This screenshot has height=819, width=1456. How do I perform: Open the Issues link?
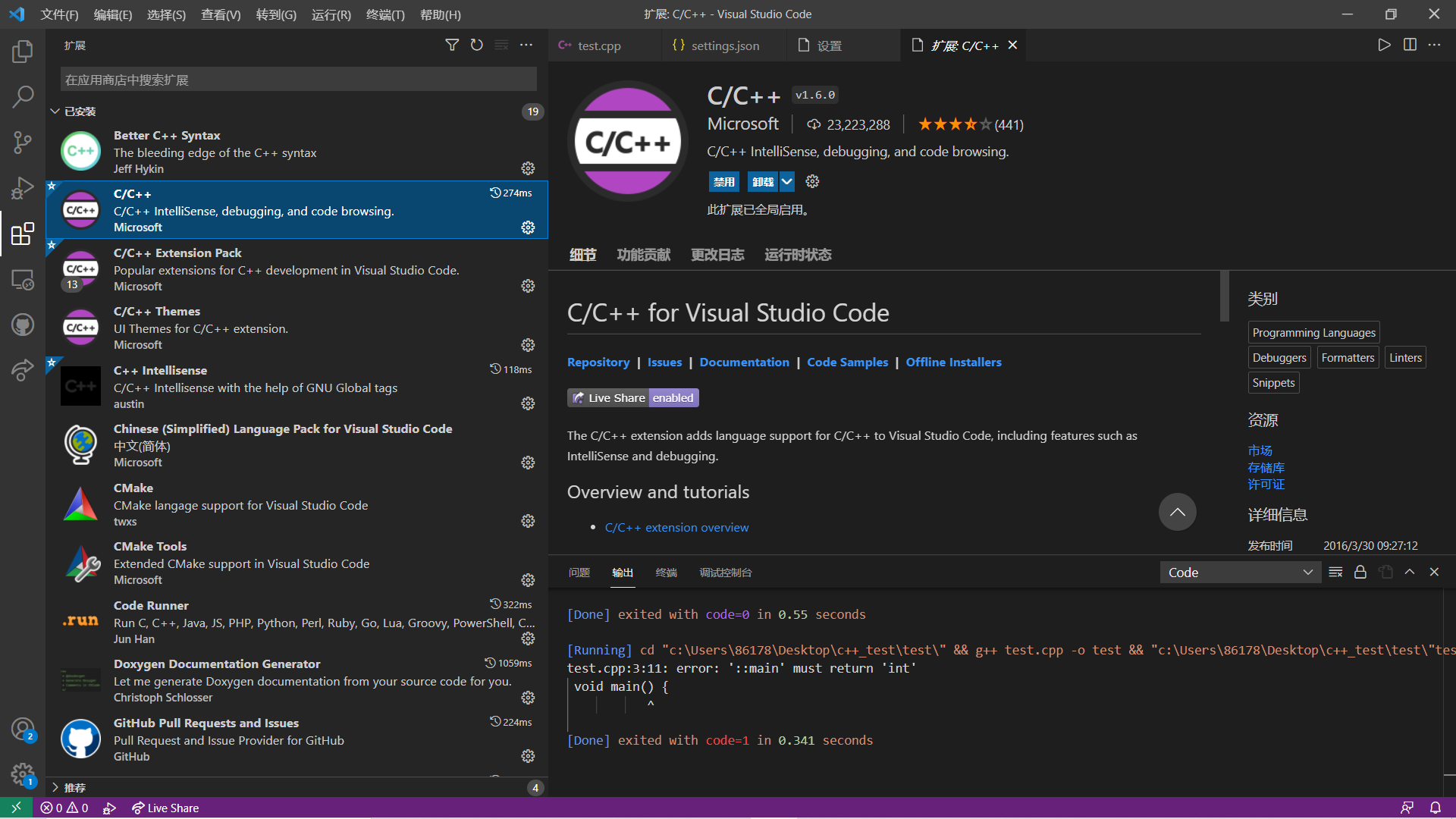[664, 362]
